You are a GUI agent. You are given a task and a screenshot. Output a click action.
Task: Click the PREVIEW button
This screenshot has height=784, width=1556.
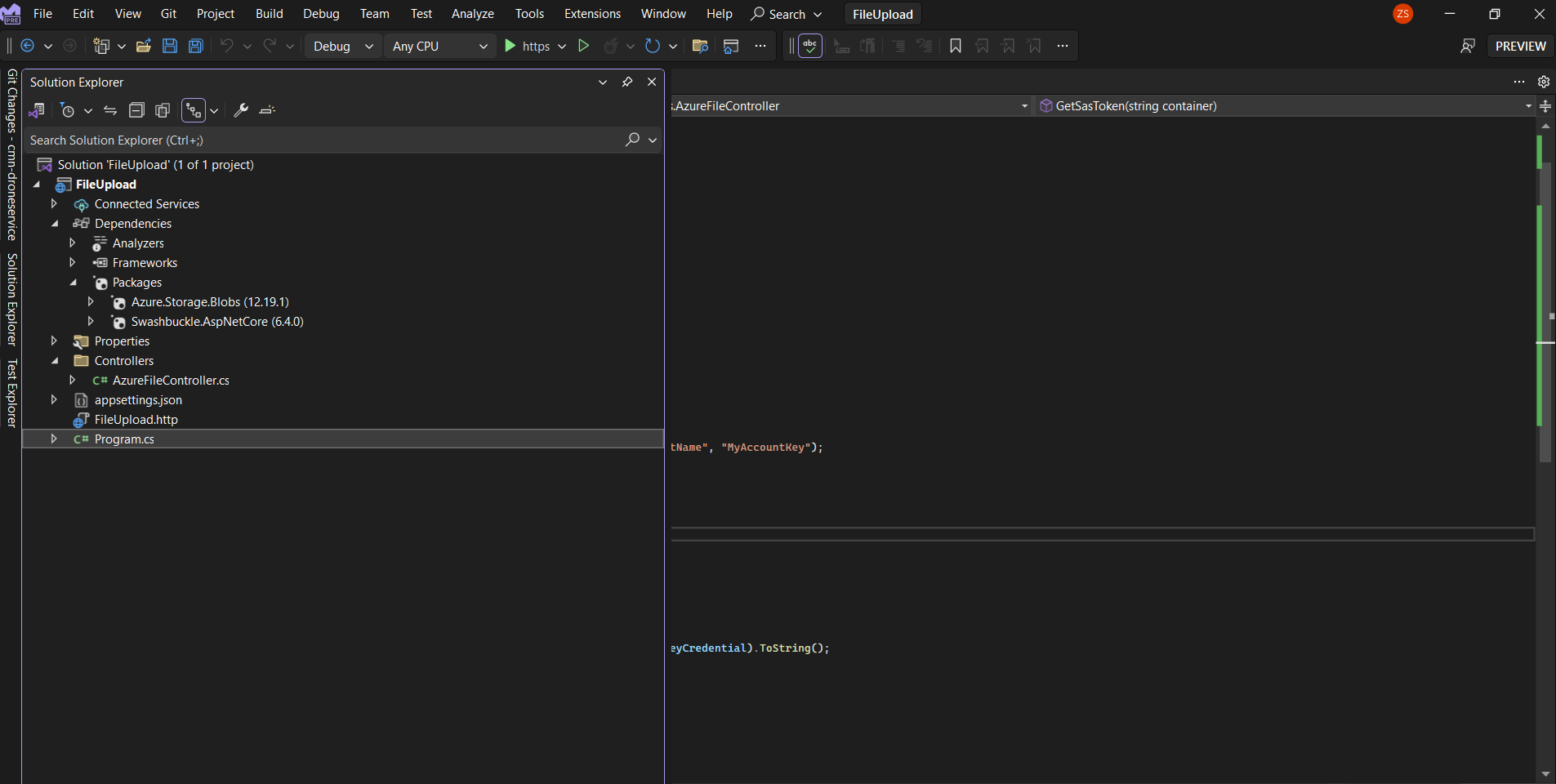[x=1521, y=46]
